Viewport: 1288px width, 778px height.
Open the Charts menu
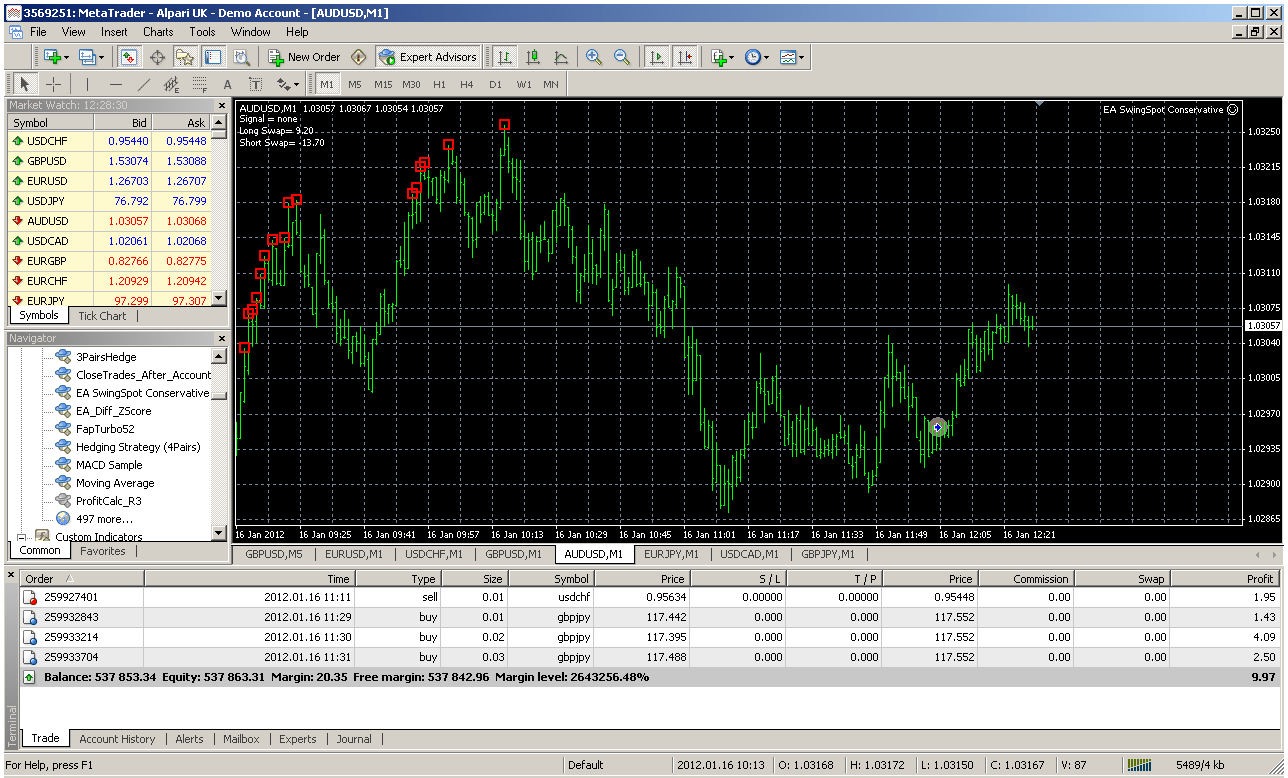click(158, 32)
